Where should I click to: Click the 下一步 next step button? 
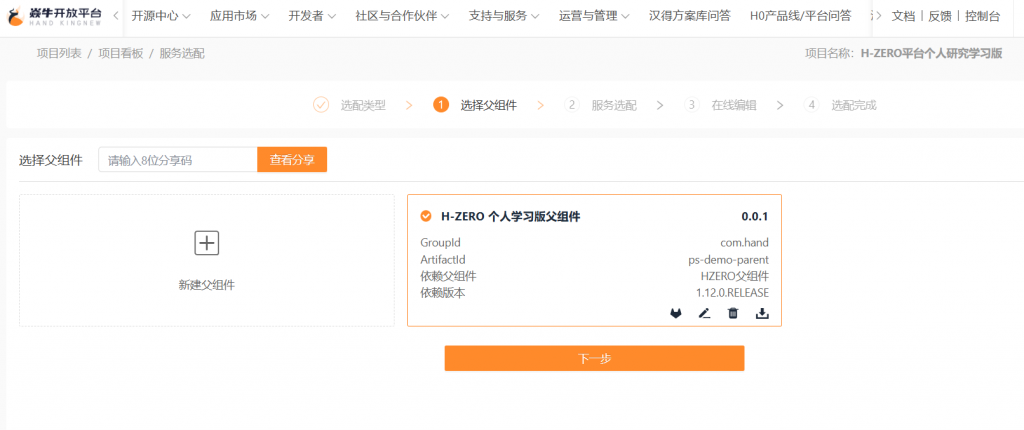pos(594,358)
